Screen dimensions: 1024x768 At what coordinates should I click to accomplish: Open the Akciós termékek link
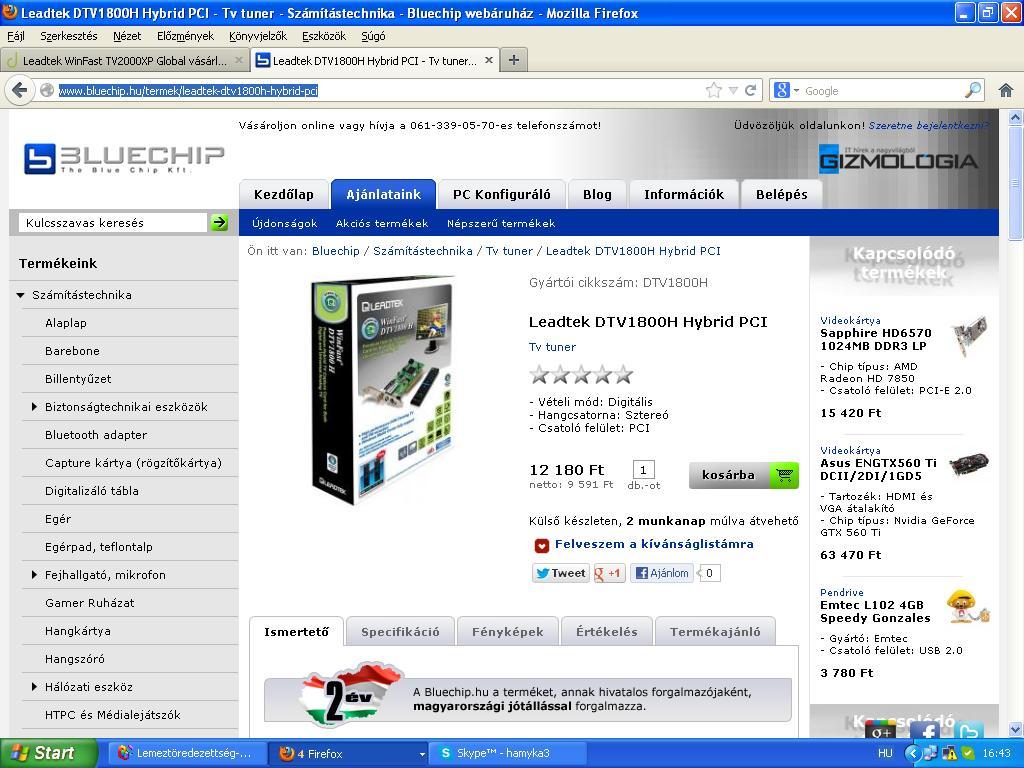coord(382,223)
